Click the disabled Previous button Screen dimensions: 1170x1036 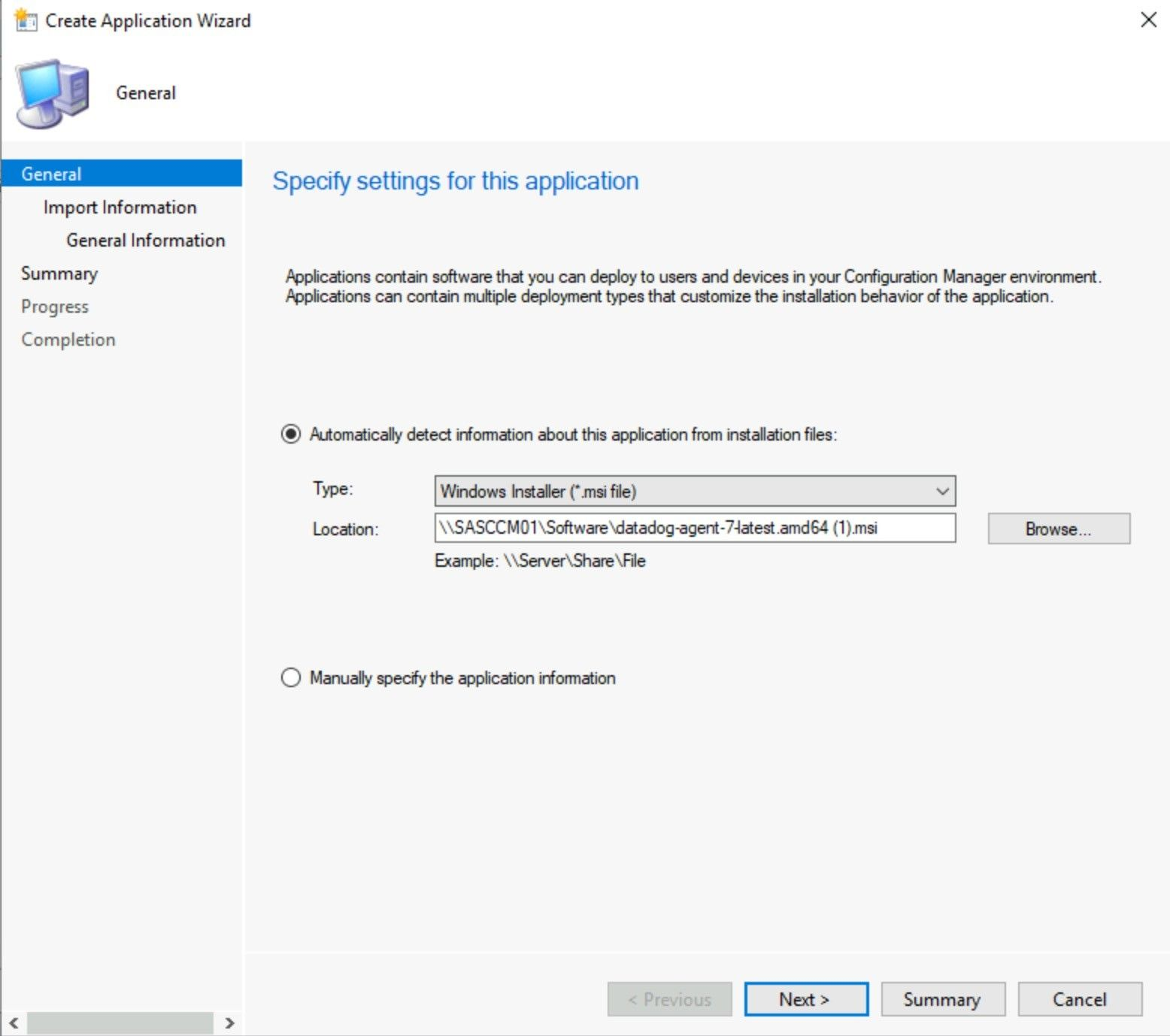click(x=669, y=999)
